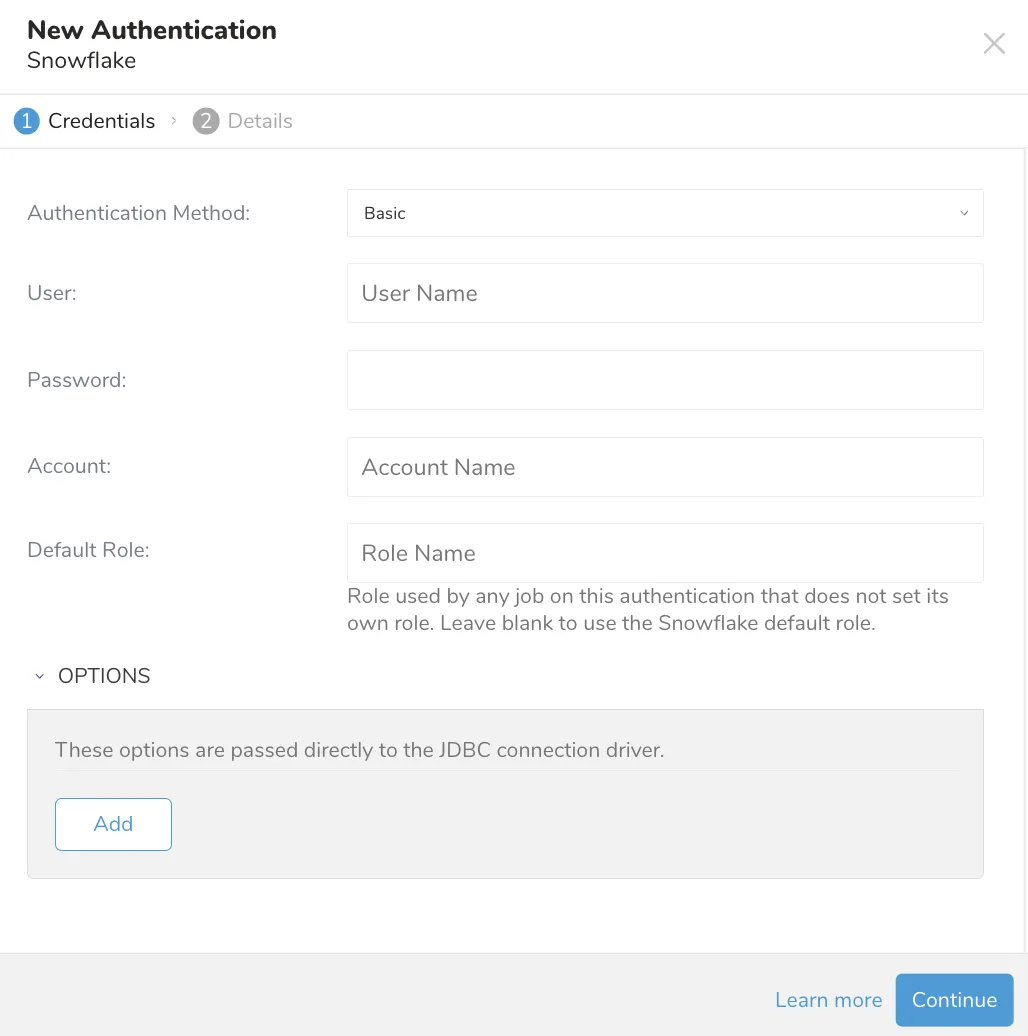
Task: Click the Password label
Action: (77, 380)
